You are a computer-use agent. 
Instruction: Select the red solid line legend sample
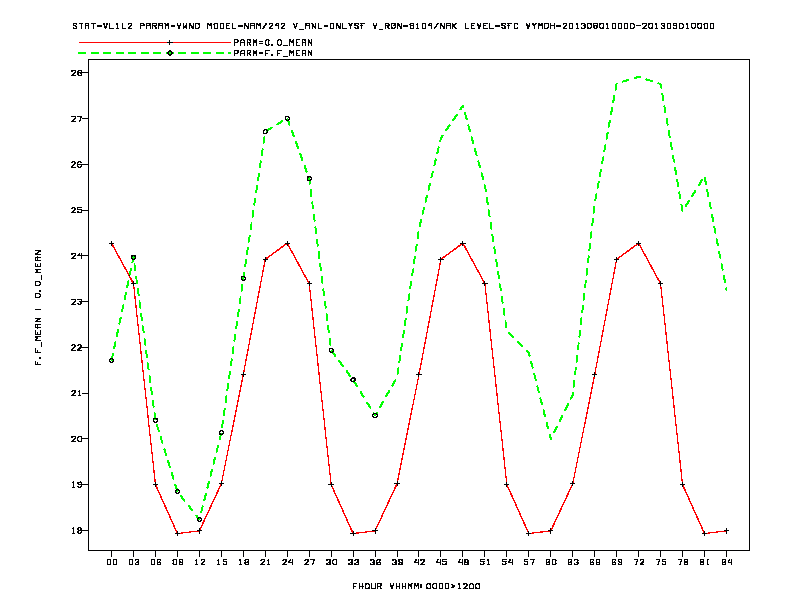click(x=155, y=42)
